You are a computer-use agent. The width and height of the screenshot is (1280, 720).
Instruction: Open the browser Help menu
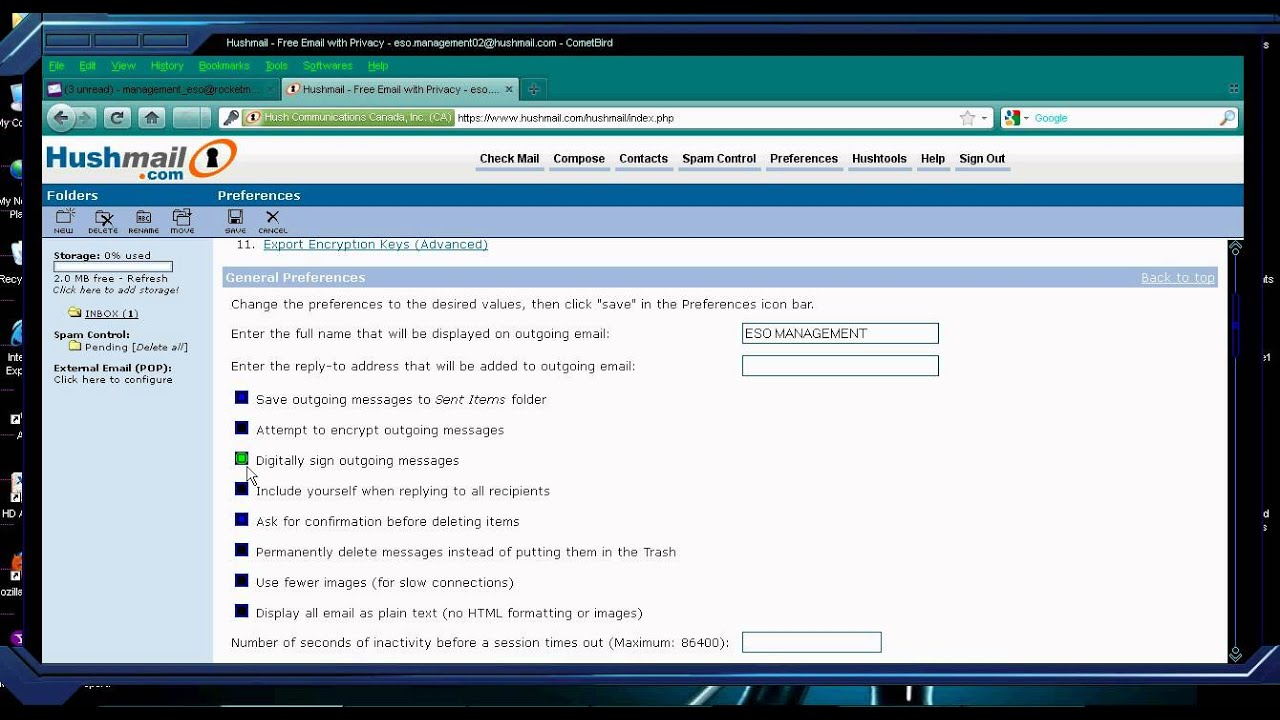pos(377,66)
